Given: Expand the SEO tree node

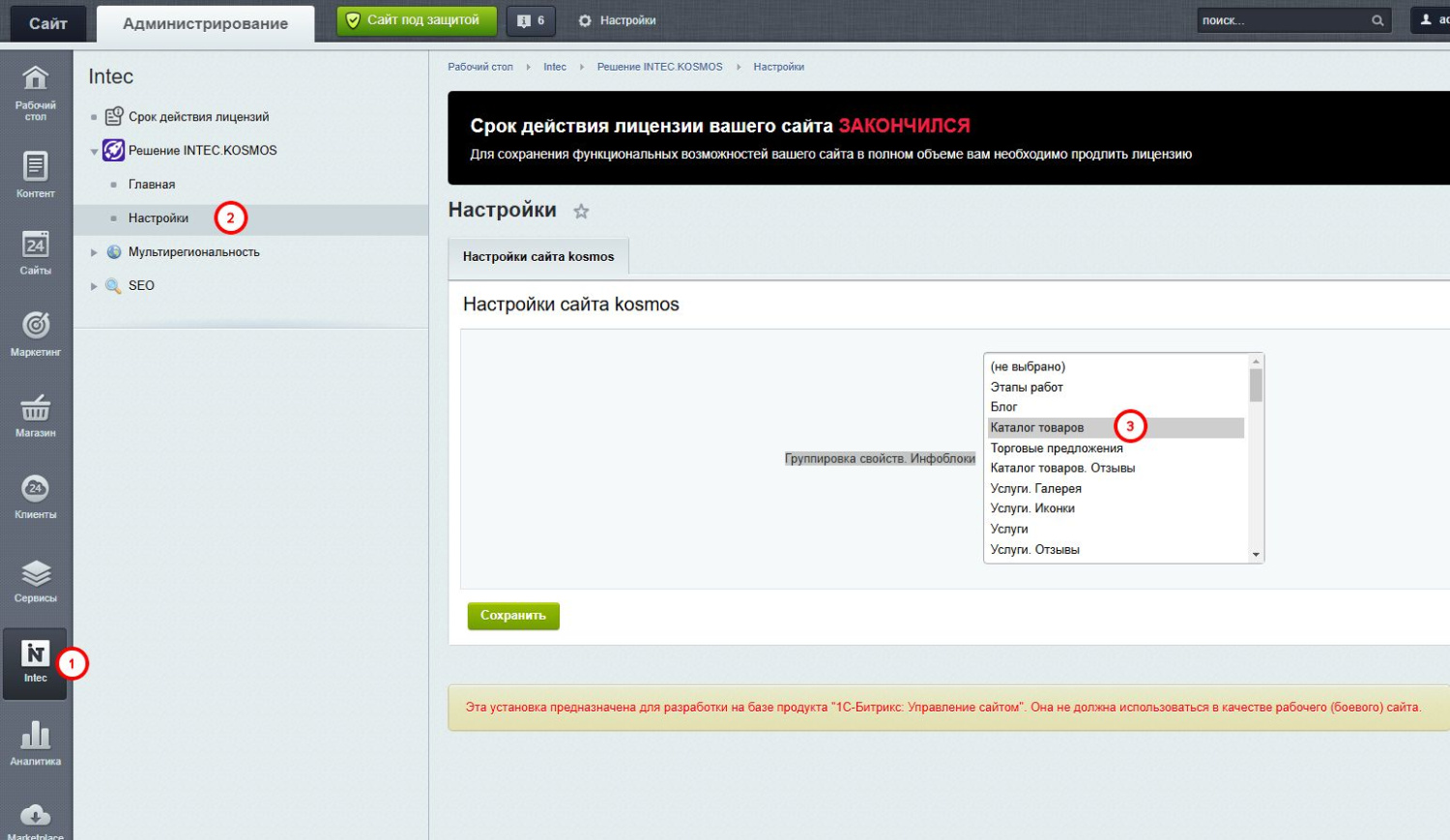Looking at the screenshot, I should [x=94, y=286].
